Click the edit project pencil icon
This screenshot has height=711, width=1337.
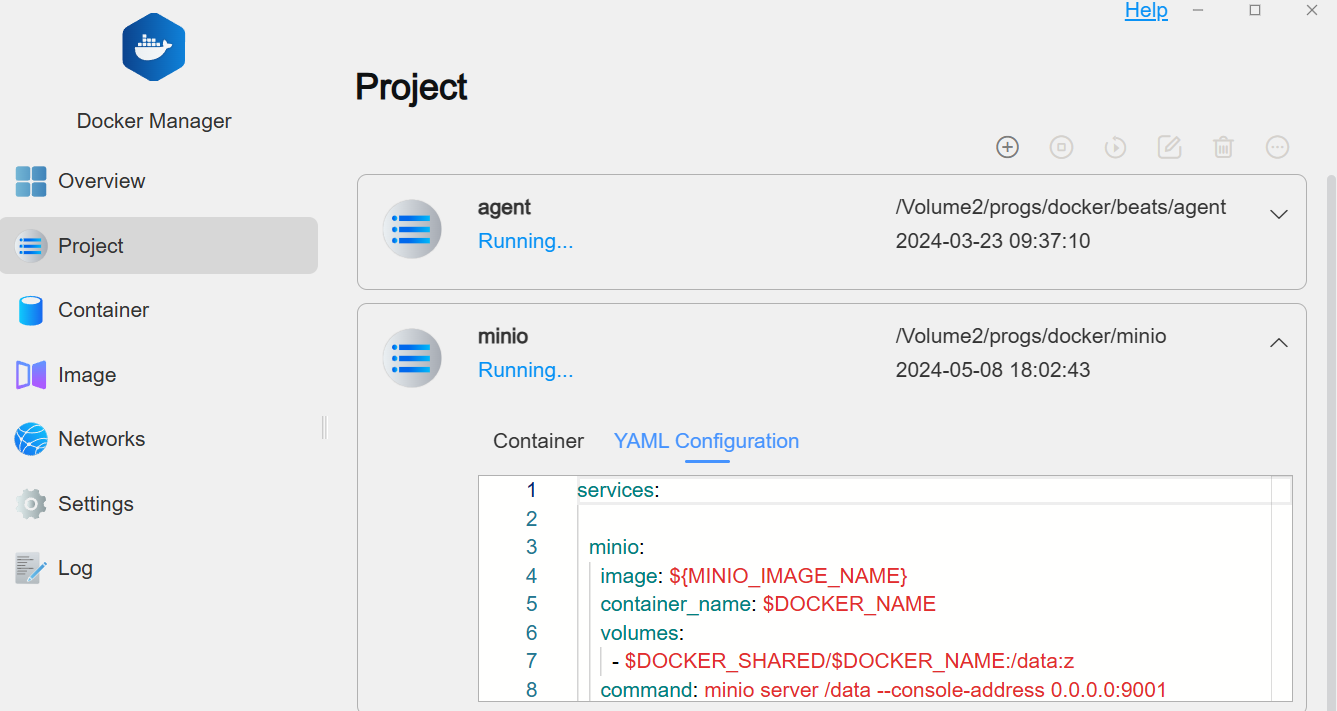pyautogui.click(x=1169, y=147)
